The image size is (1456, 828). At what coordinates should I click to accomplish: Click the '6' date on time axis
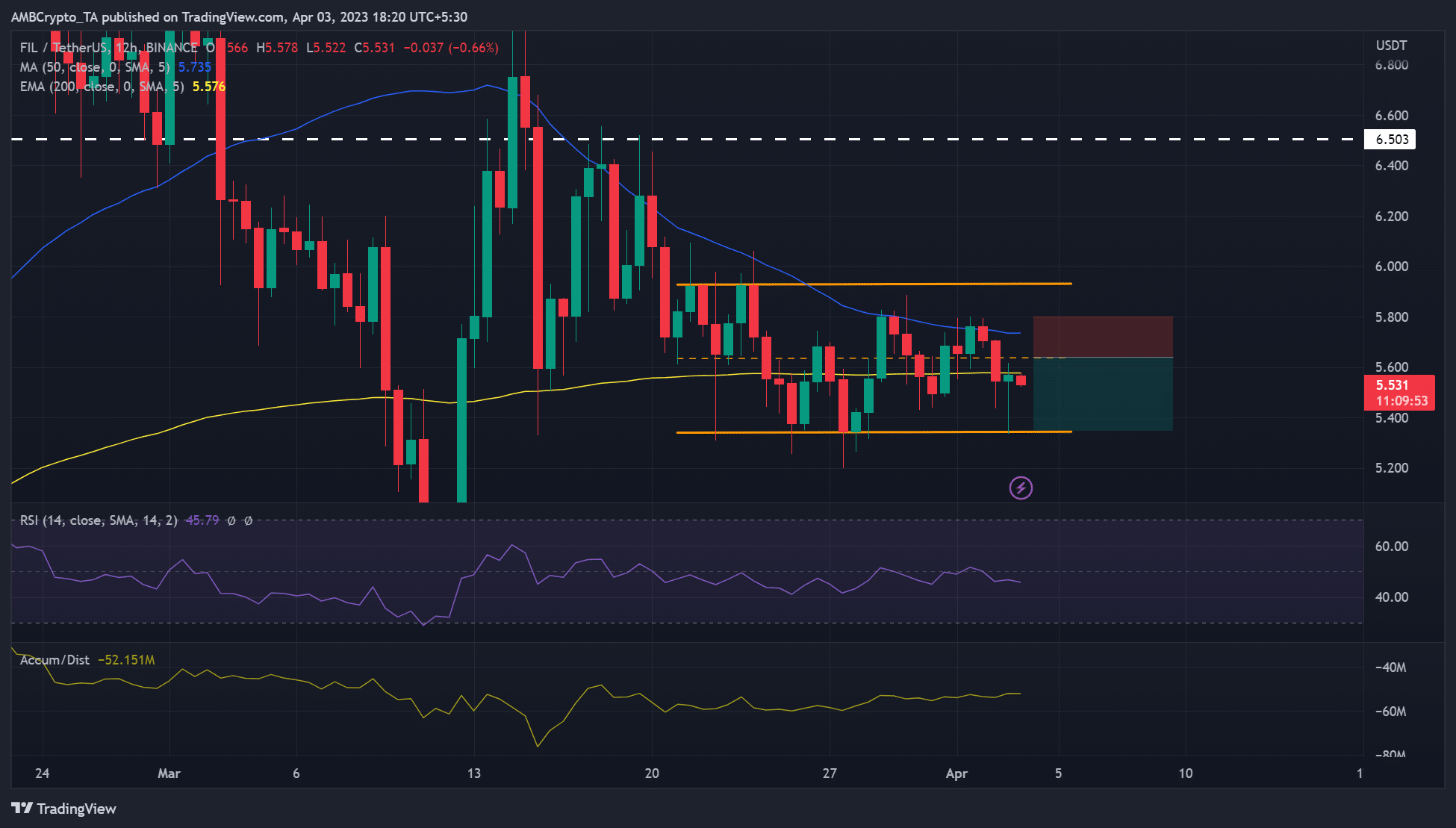pyautogui.click(x=296, y=773)
